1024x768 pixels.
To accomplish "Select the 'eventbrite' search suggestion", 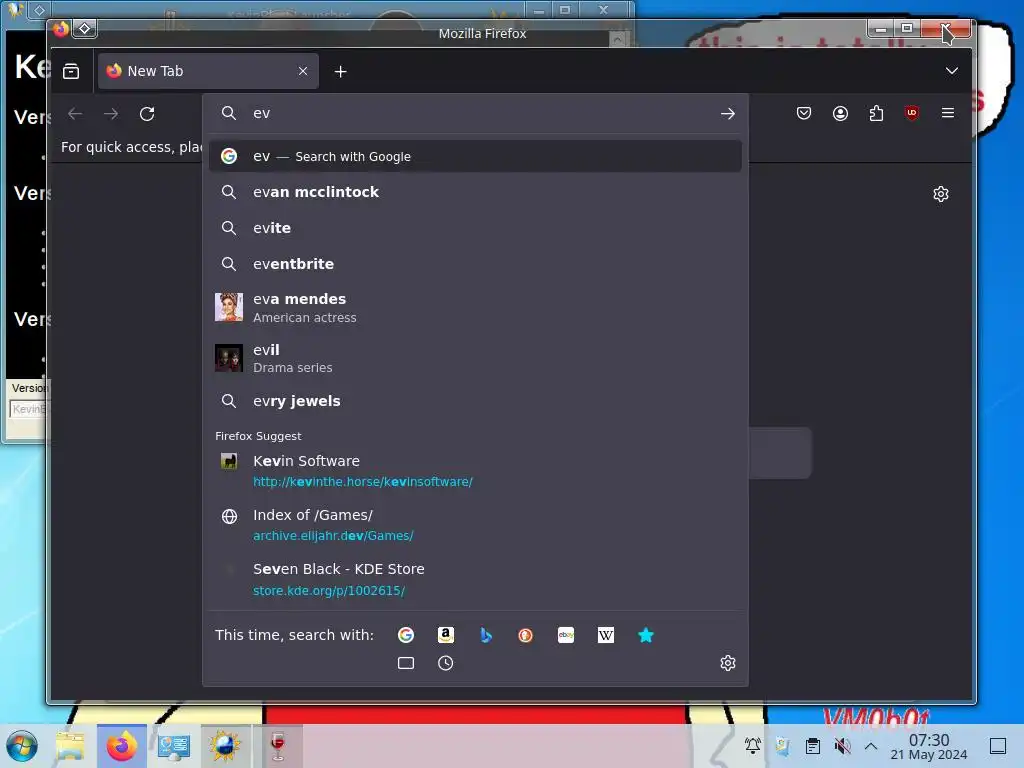I will pos(475,264).
